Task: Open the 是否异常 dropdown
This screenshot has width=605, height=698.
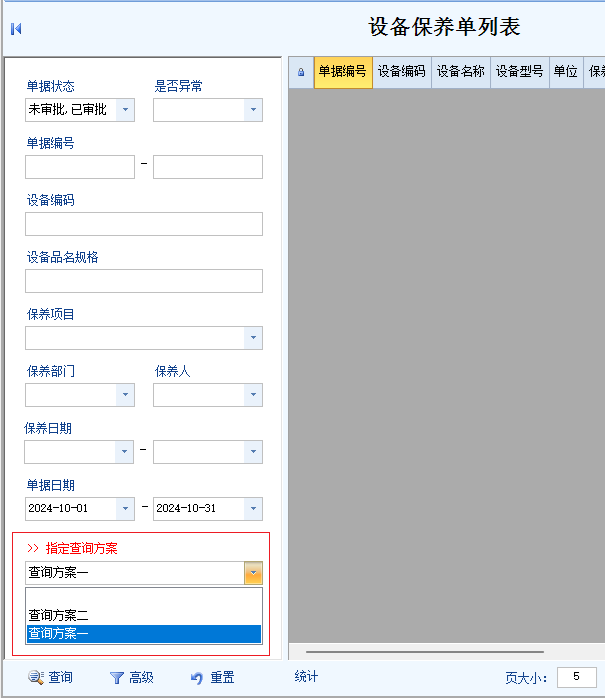Action: pos(253,109)
